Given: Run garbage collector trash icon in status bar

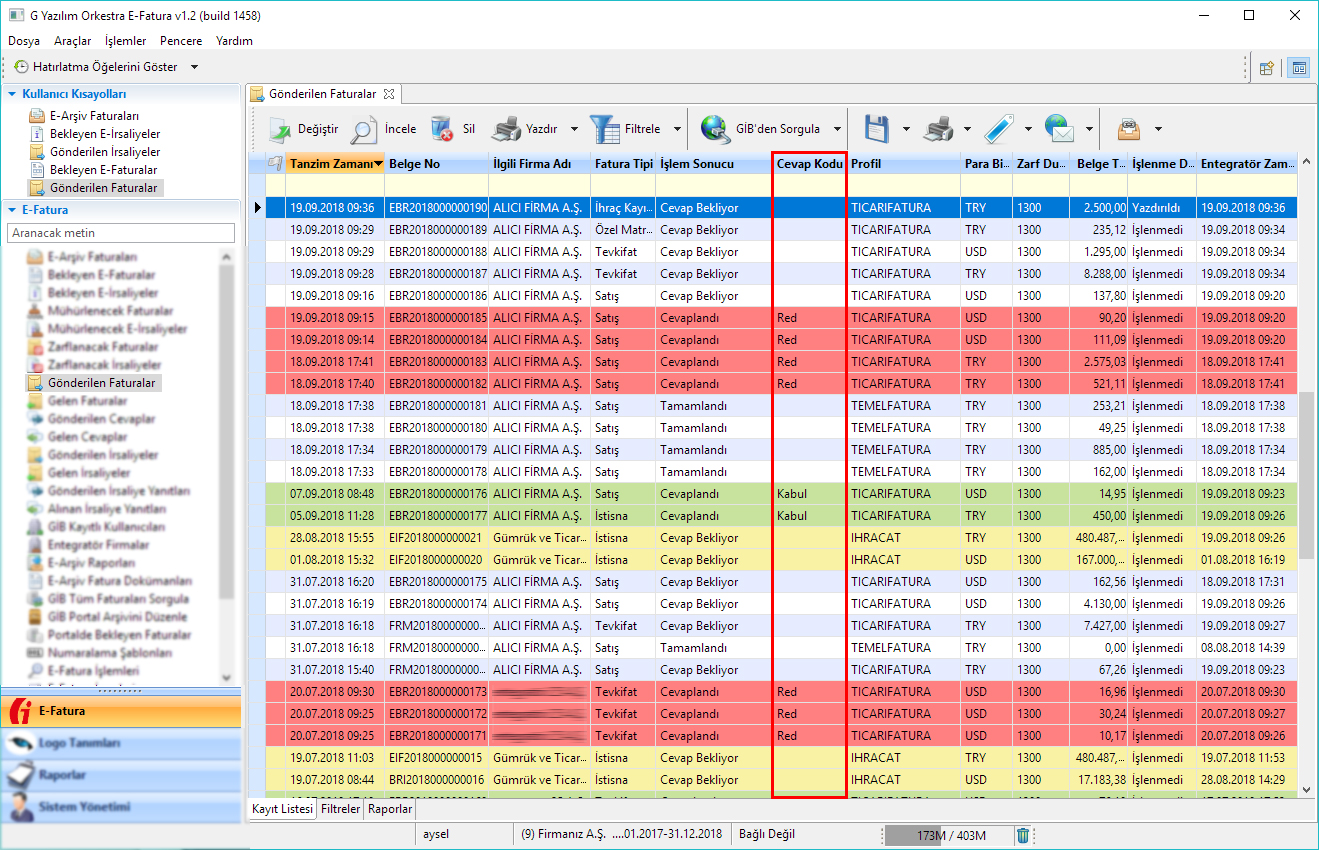Looking at the screenshot, I should (x=1023, y=835).
